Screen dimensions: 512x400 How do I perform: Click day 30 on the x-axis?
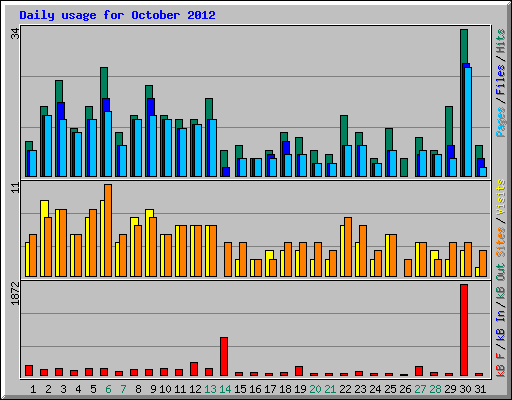tap(465, 389)
